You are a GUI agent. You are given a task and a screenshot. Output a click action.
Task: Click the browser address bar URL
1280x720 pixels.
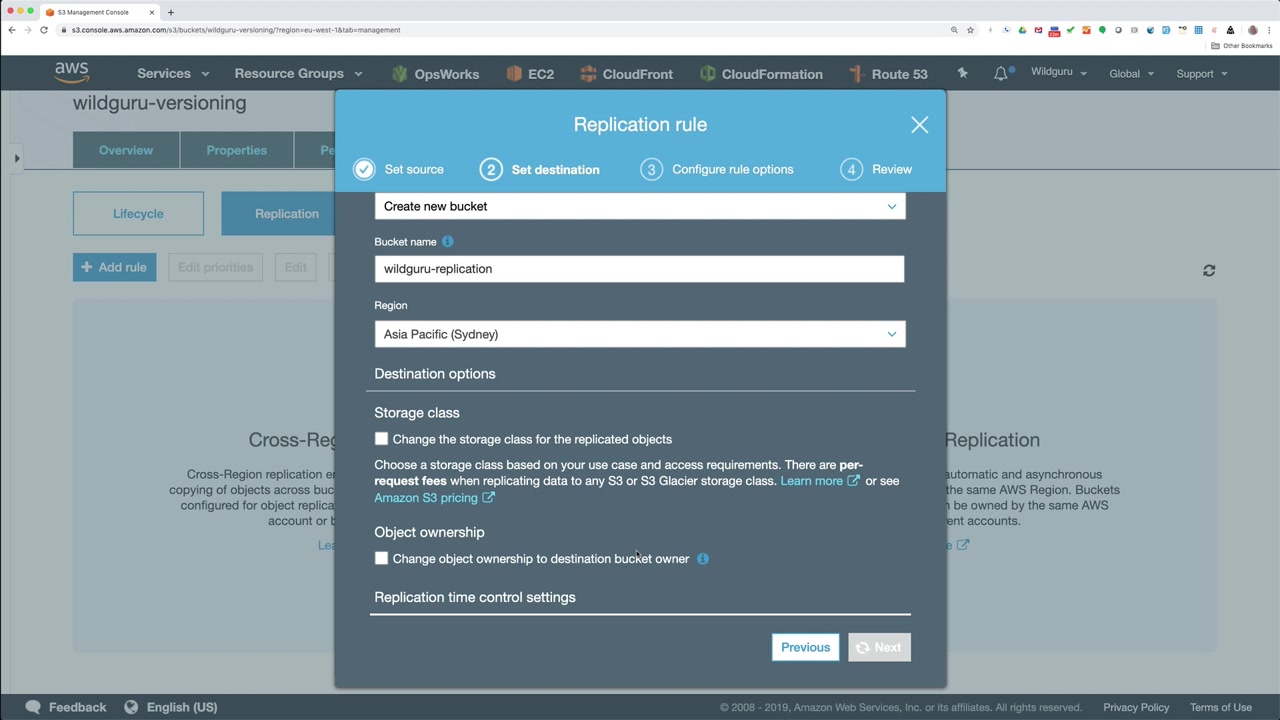pyautogui.click(x=236, y=30)
